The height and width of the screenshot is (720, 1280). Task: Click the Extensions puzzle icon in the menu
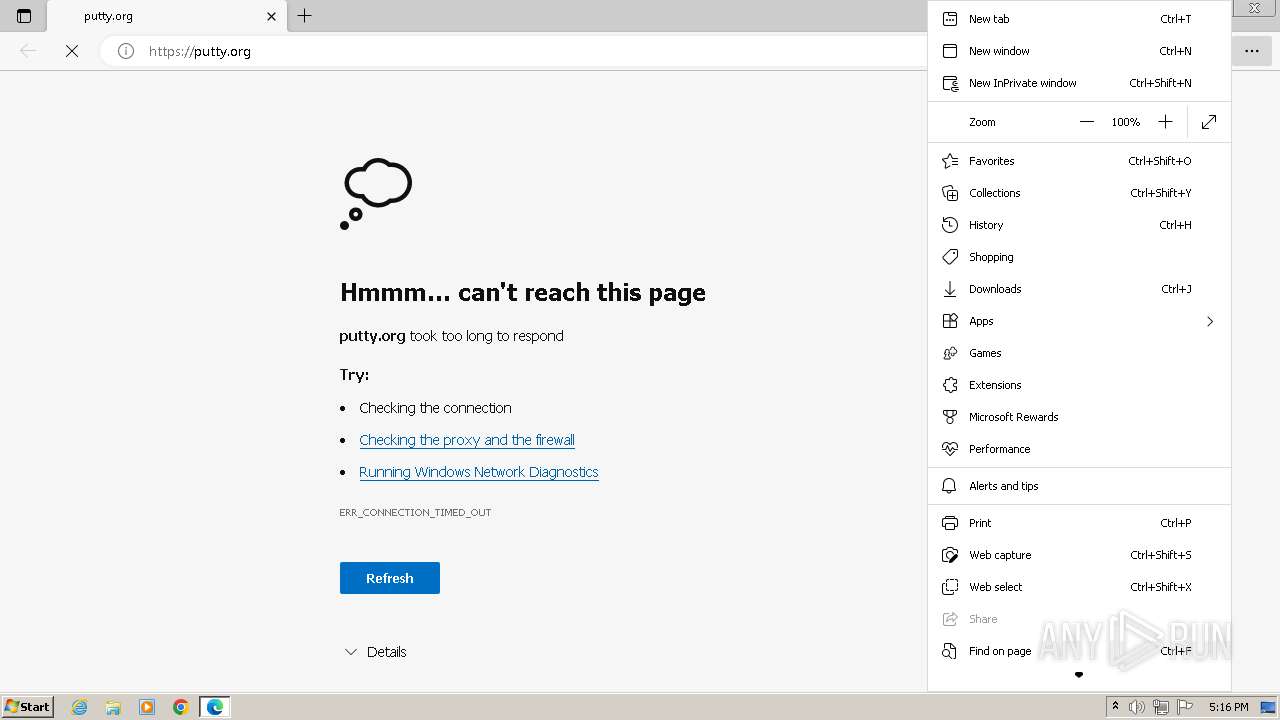[950, 385]
